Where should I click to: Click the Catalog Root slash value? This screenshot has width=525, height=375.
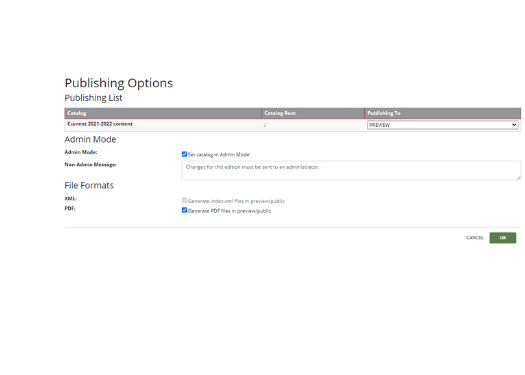coord(265,125)
